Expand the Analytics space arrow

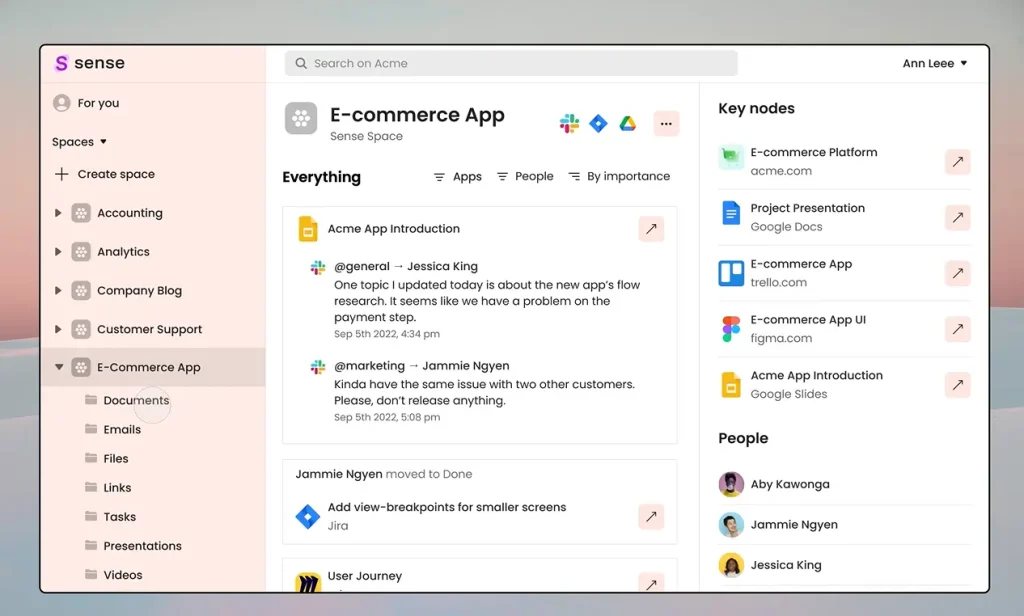point(58,251)
